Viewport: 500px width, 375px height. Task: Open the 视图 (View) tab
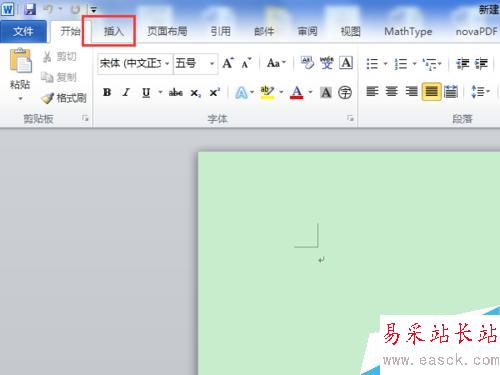[x=350, y=31]
